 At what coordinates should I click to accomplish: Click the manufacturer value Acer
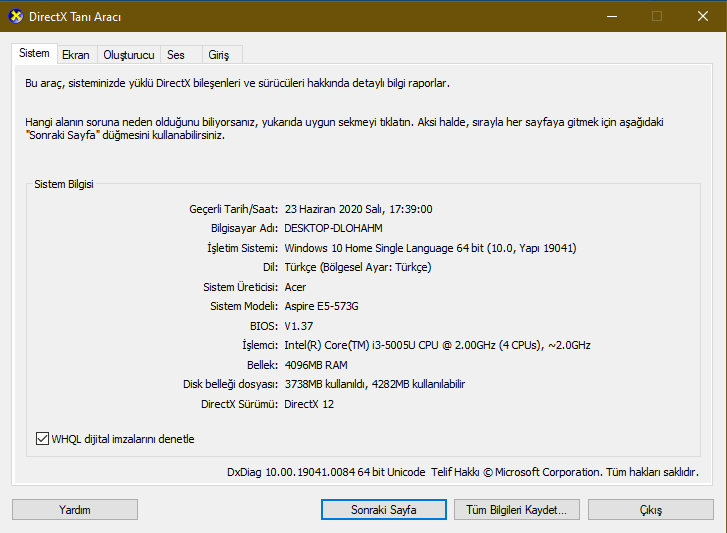pos(295,287)
